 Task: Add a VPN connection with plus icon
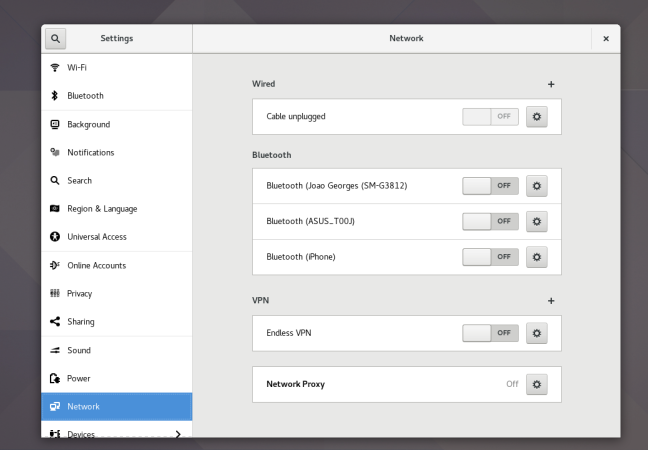[551, 300]
